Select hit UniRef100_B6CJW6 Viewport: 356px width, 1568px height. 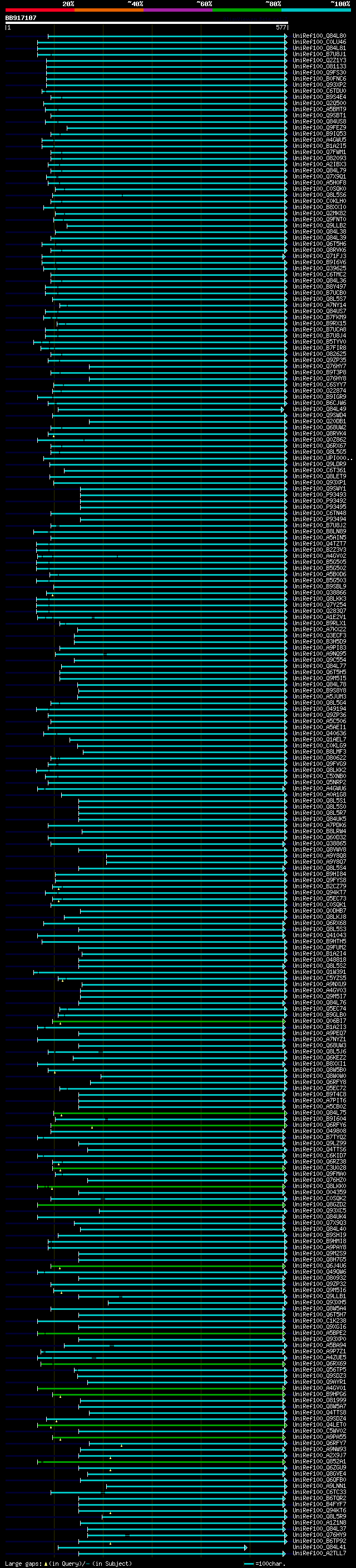[x=319, y=403]
